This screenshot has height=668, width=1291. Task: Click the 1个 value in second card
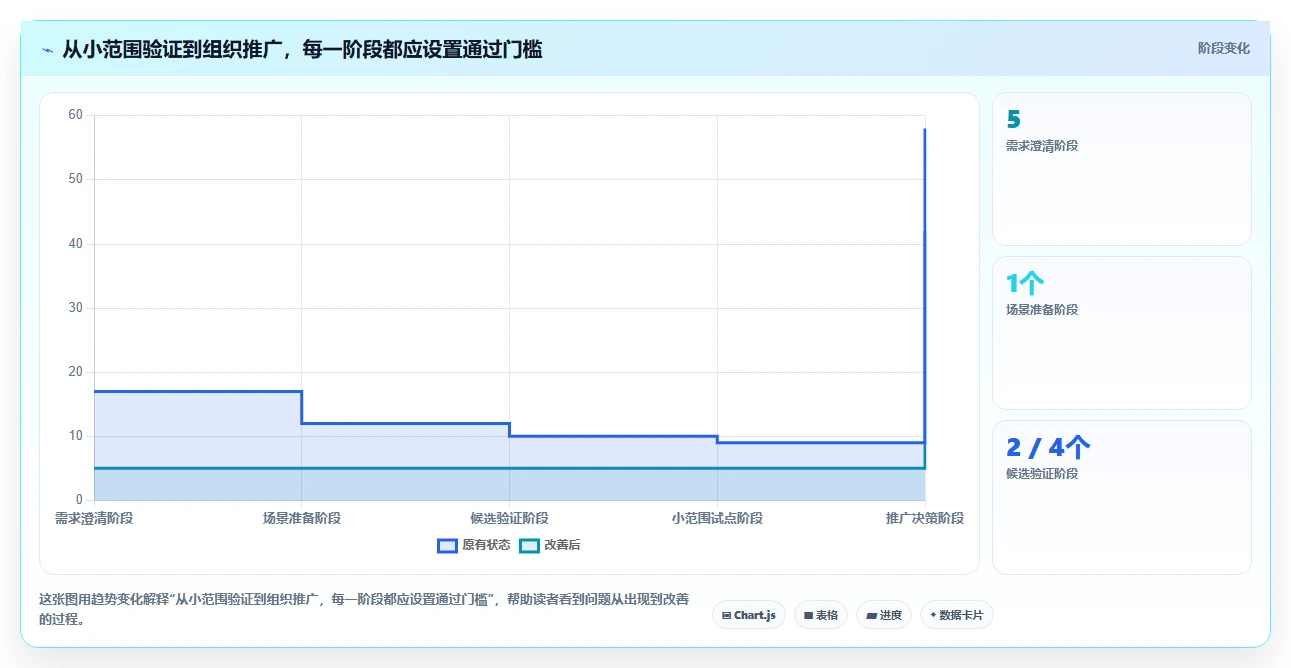click(x=1025, y=283)
